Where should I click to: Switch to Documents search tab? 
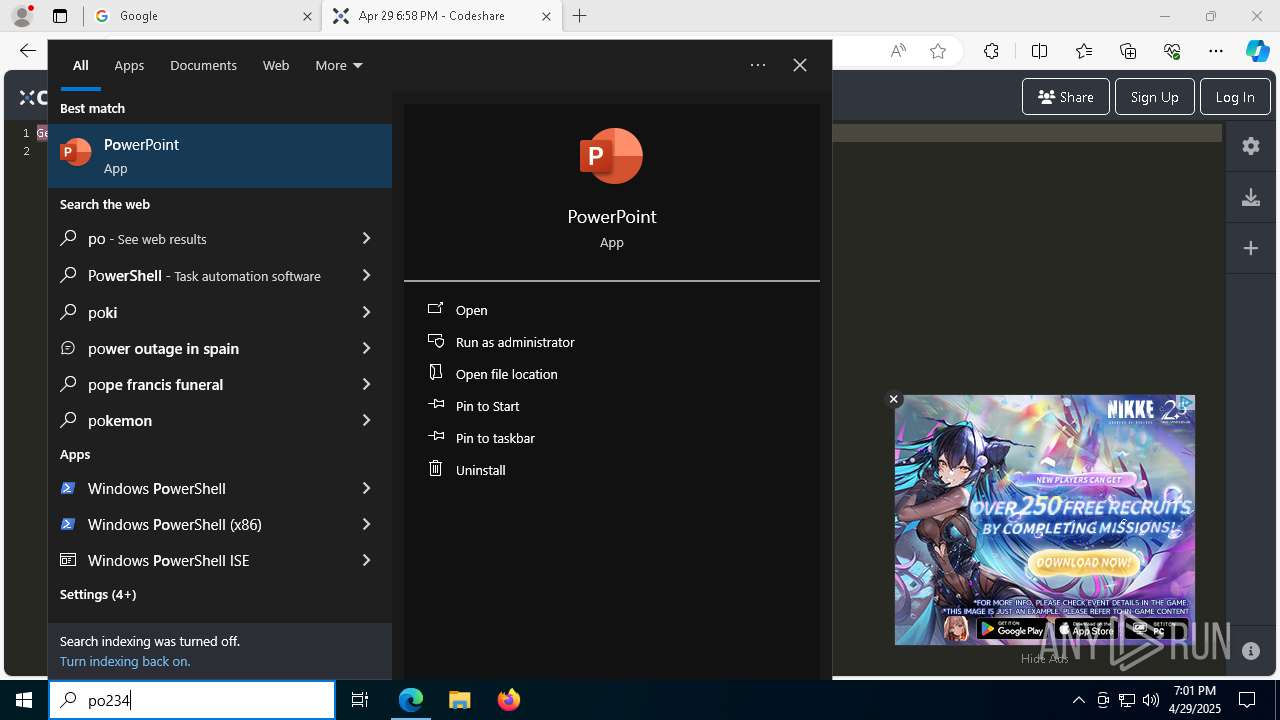tap(203, 65)
